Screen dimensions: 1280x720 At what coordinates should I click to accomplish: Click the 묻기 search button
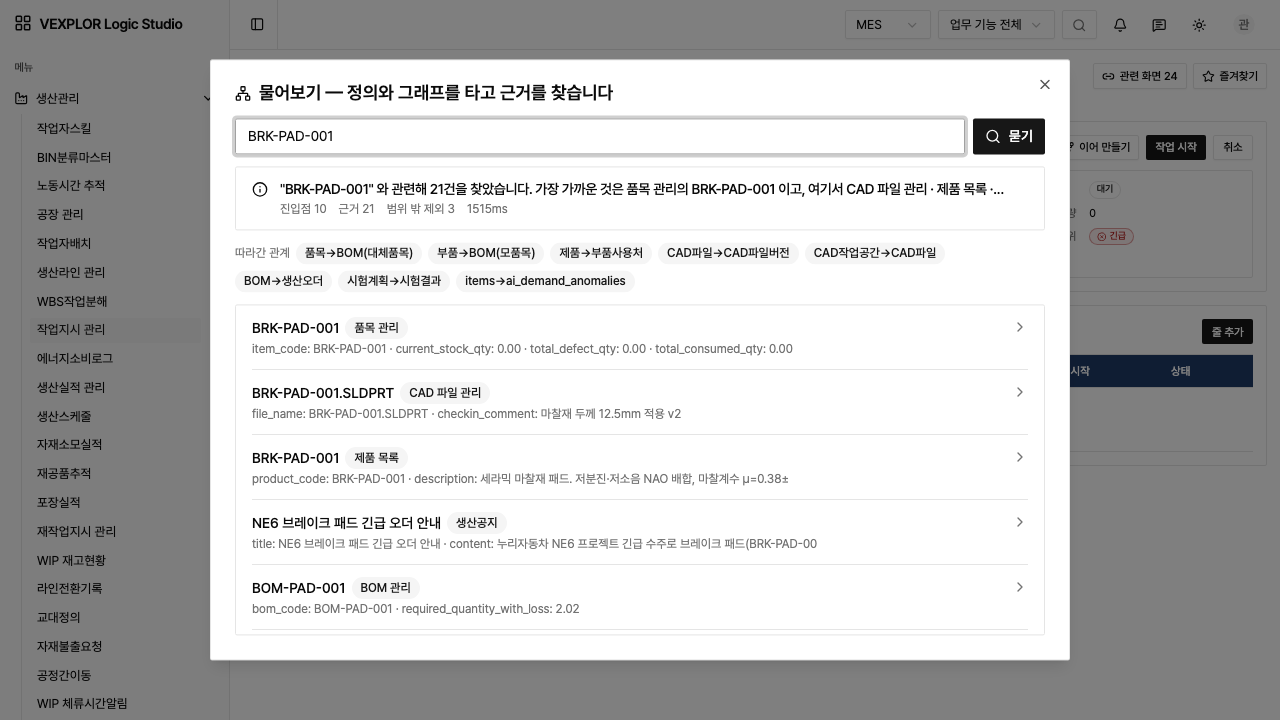(x=1009, y=136)
